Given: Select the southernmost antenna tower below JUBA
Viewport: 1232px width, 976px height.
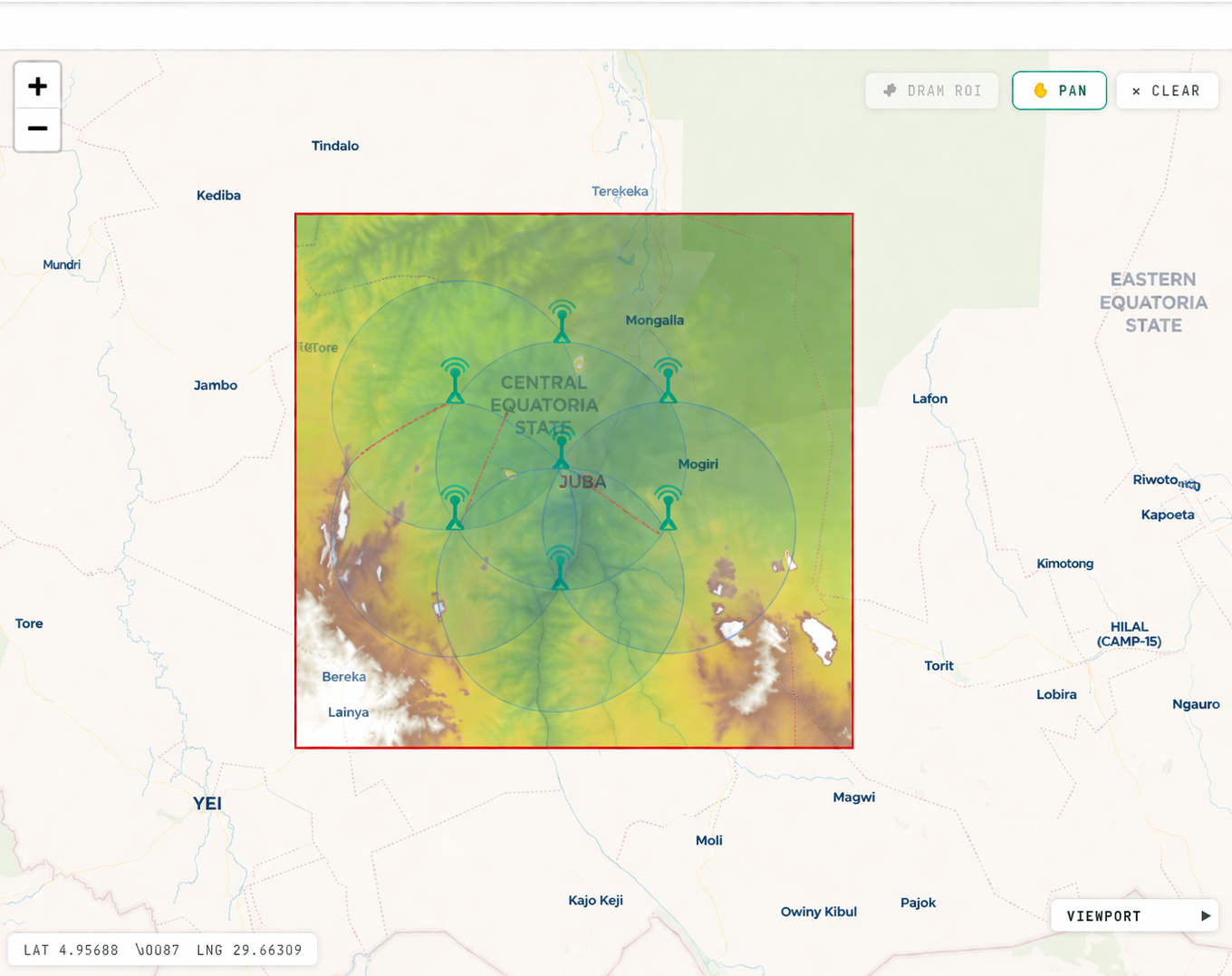Looking at the screenshot, I should pos(560,568).
